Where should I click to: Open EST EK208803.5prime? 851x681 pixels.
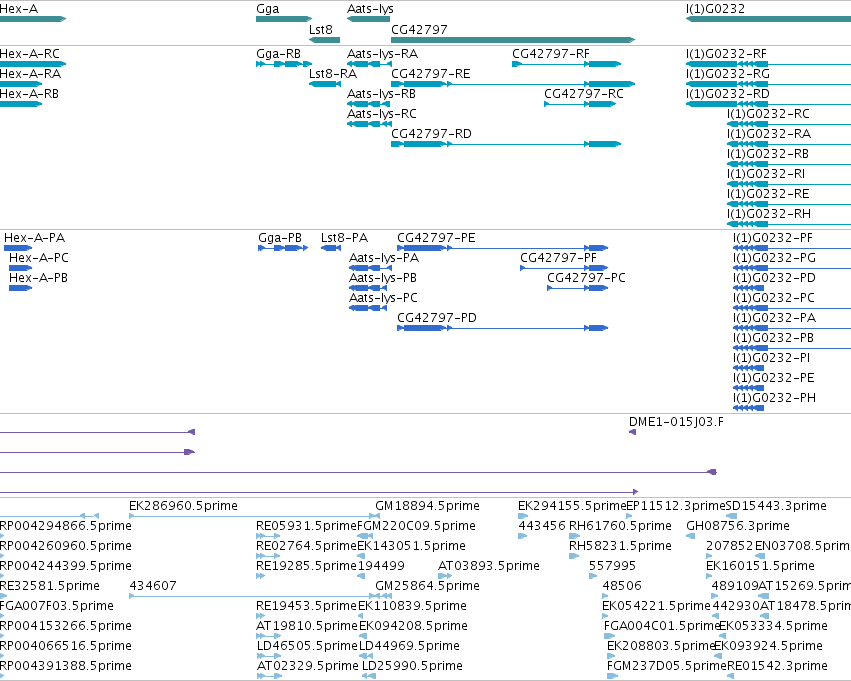(612, 656)
